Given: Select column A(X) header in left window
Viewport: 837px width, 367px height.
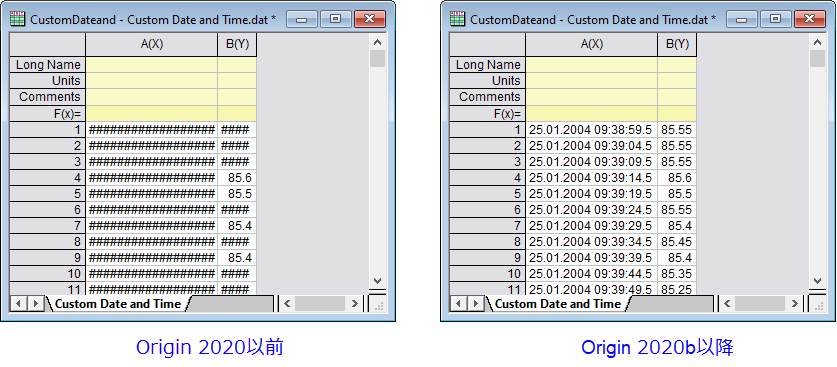Looking at the screenshot, I should point(152,45).
